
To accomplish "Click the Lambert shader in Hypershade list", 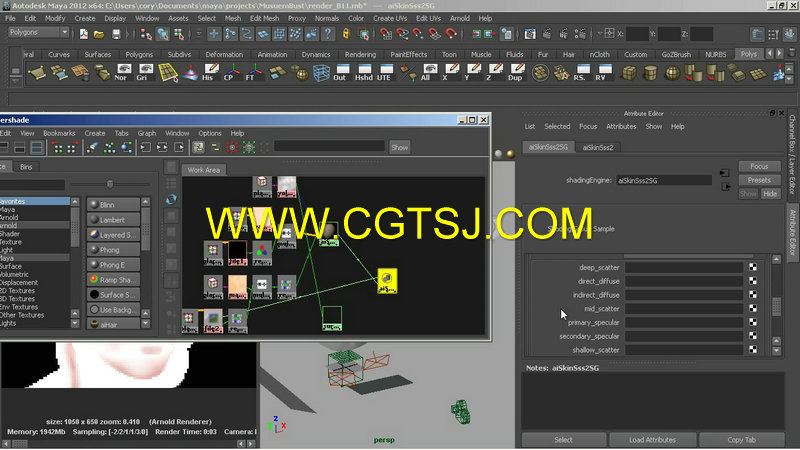I will pyautogui.click(x=113, y=220).
